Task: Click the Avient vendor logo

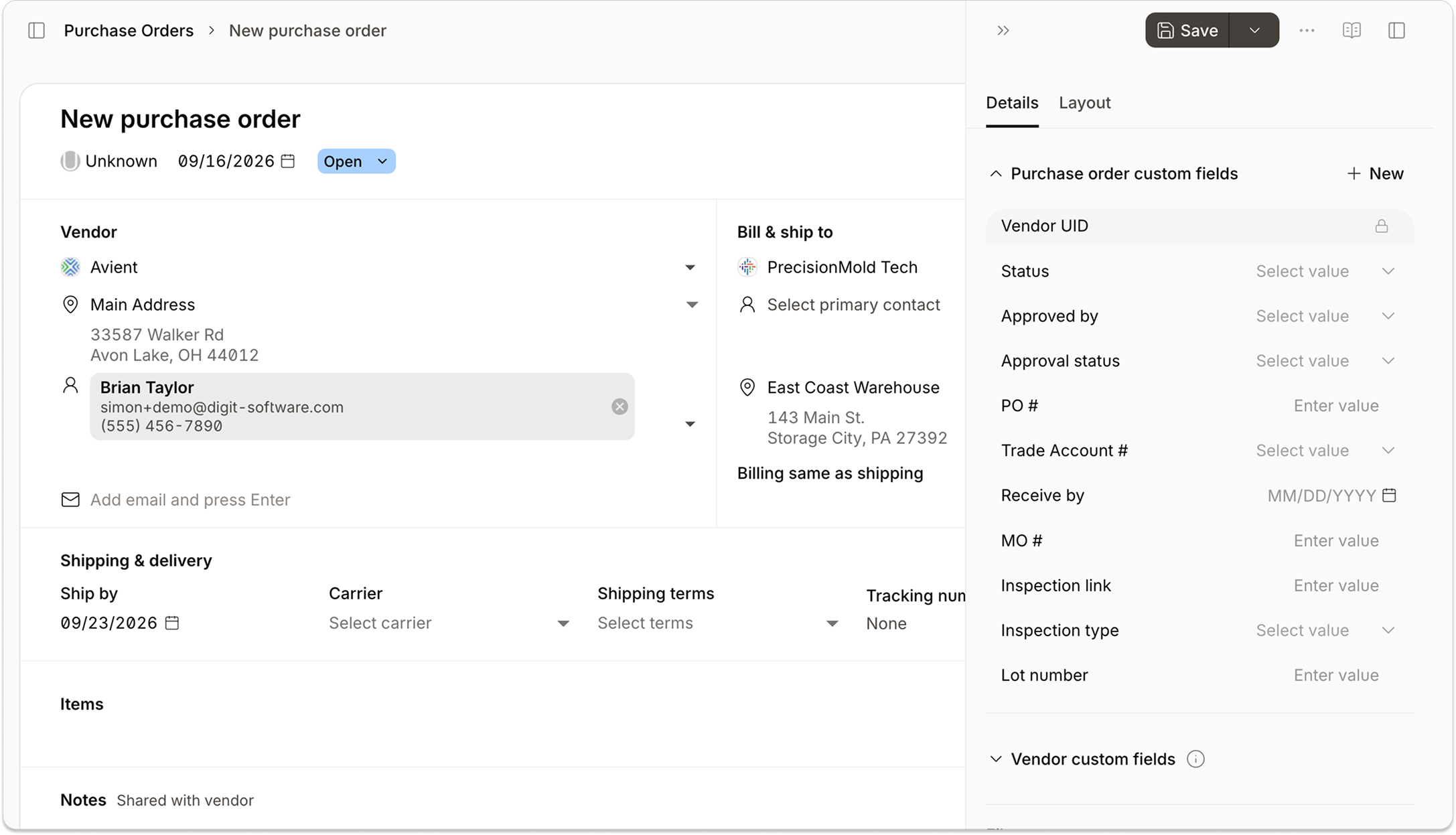Action: pos(70,267)
